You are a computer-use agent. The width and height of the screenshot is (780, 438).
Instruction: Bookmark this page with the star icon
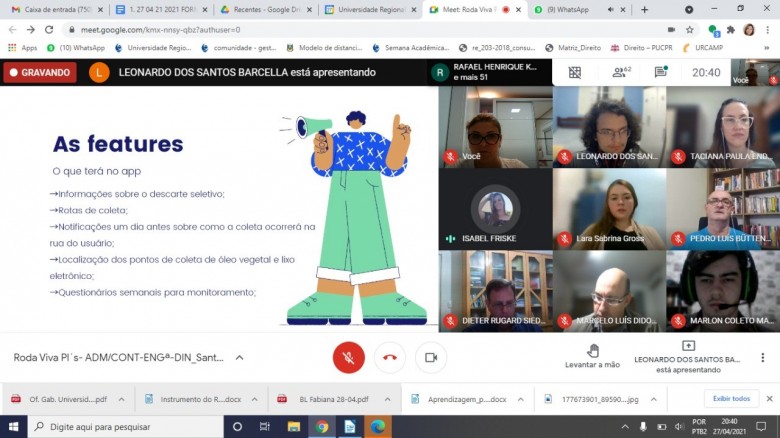click(x=690, y=29)
